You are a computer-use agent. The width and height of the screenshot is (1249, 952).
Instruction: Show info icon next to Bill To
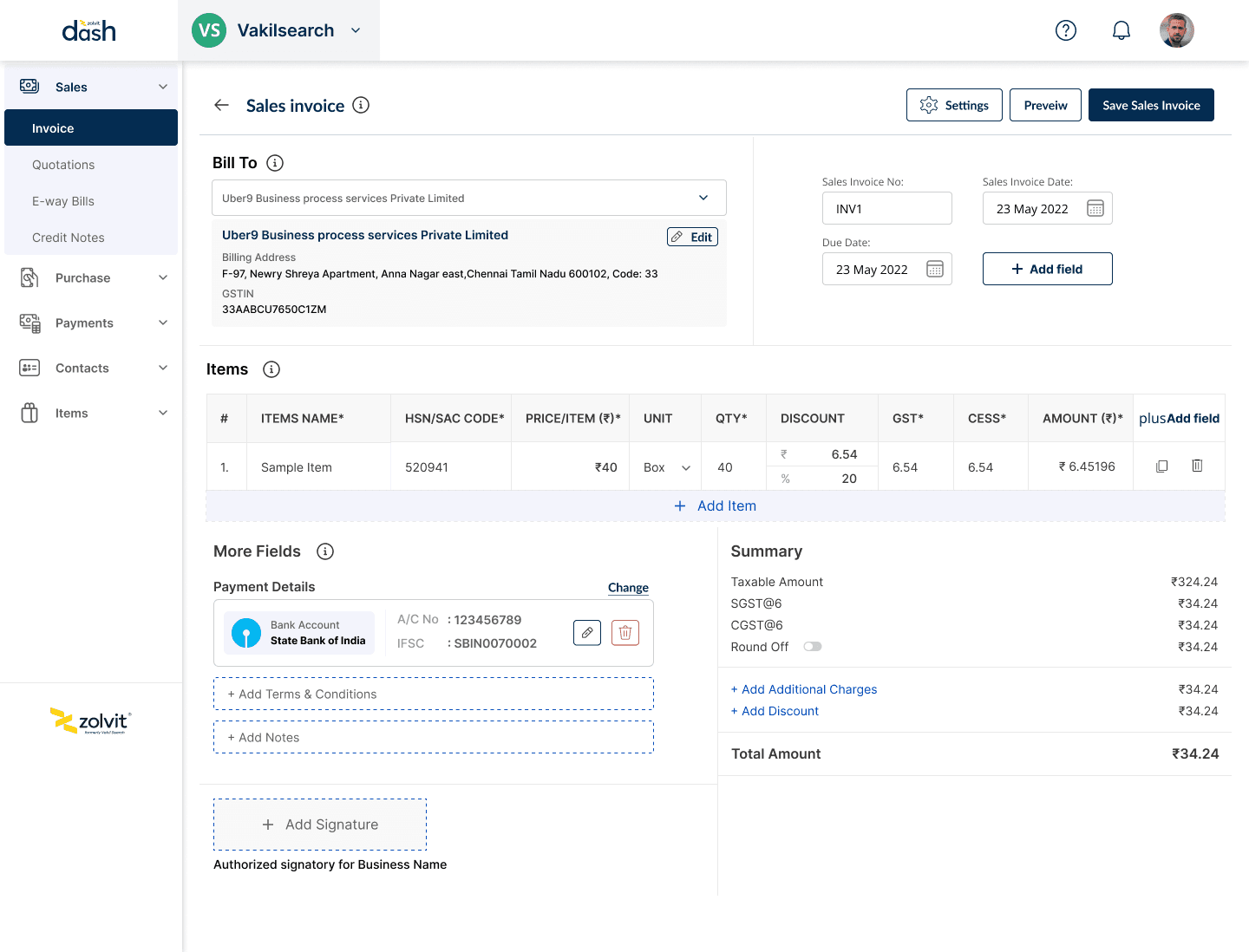(x=275, y=163)
